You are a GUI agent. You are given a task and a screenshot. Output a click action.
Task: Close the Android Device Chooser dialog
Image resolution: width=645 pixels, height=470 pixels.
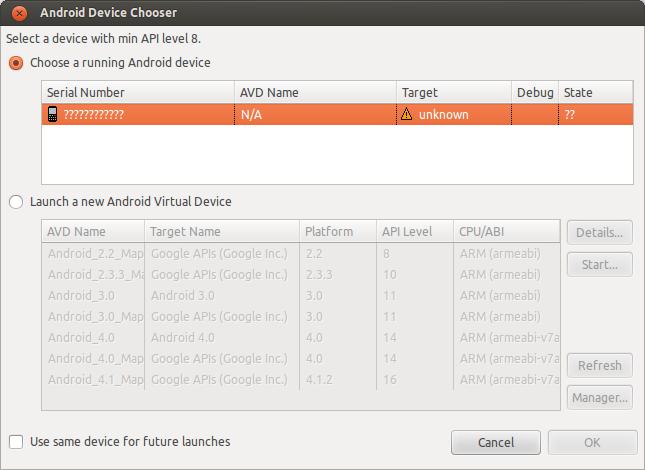pyautogui.click(x=19, y=15)
